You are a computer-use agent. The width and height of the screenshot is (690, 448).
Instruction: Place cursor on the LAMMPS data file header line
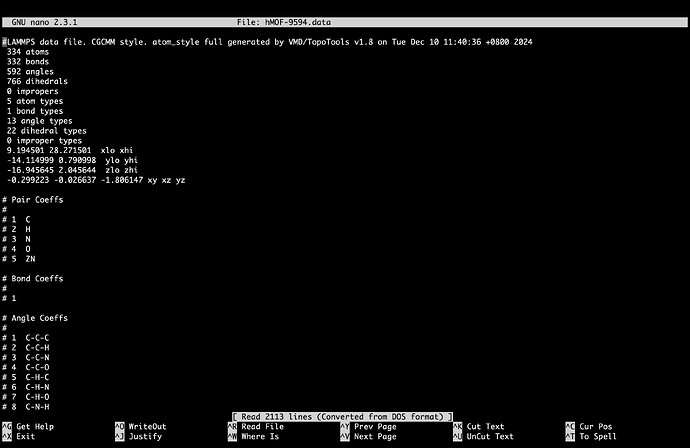point(267,42)
